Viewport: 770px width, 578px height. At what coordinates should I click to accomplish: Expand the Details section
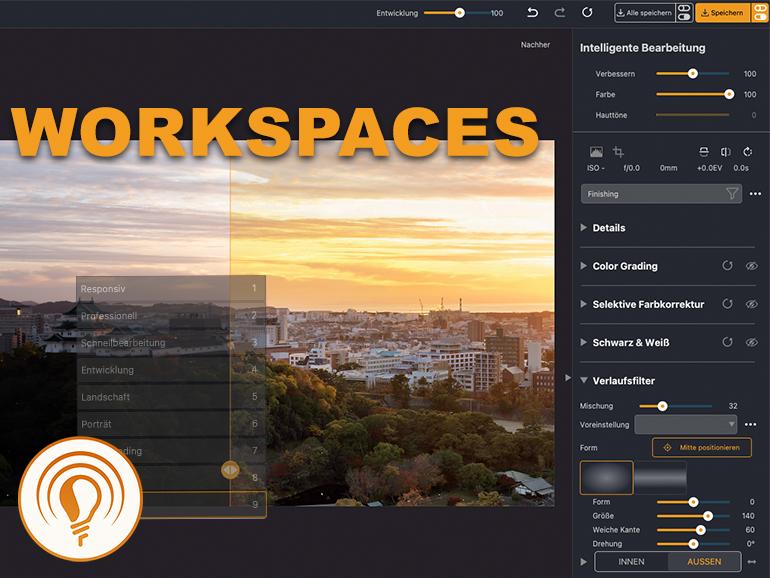point(585,228)
